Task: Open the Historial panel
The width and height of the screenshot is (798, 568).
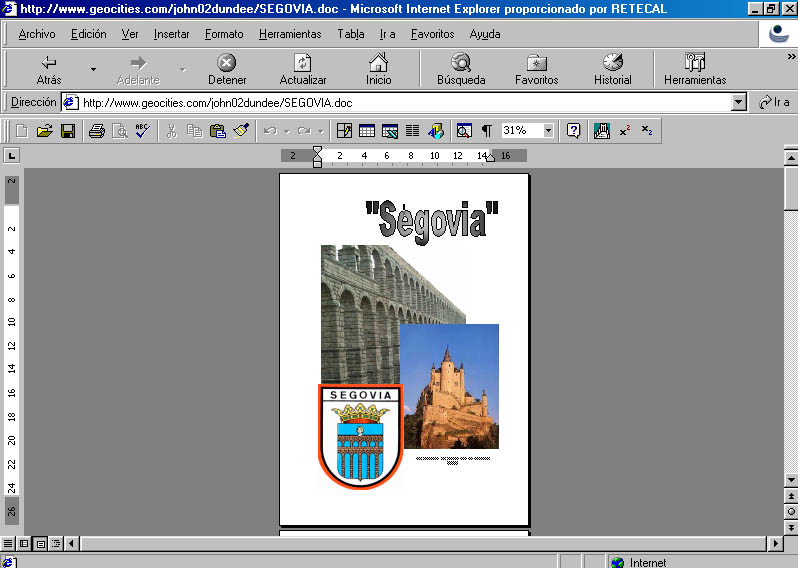Action: (x=612, y=69)
